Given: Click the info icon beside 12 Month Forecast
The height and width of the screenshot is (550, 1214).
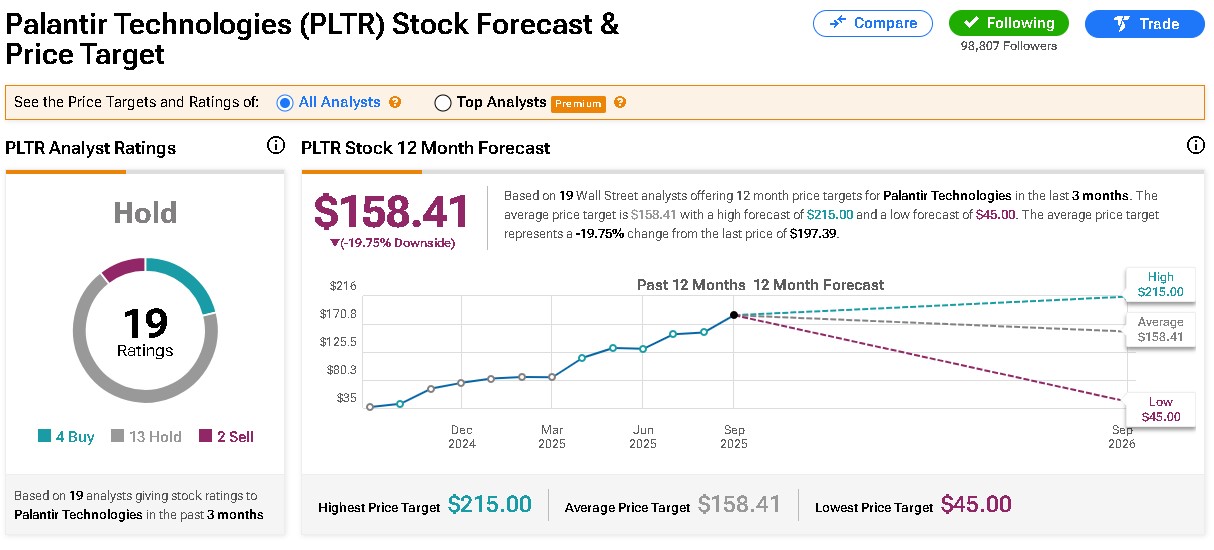Looking at the screenshot, I should point(1195,146).
